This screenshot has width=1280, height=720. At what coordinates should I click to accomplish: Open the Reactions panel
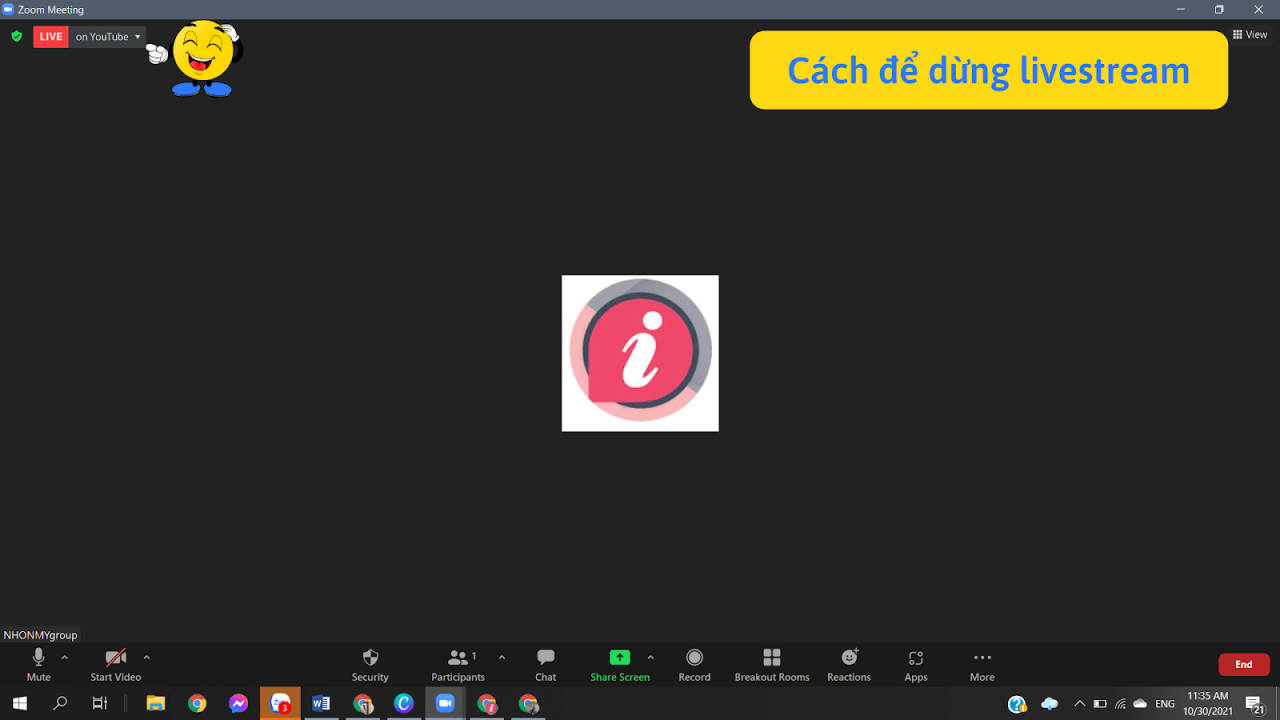pos(848,663)
